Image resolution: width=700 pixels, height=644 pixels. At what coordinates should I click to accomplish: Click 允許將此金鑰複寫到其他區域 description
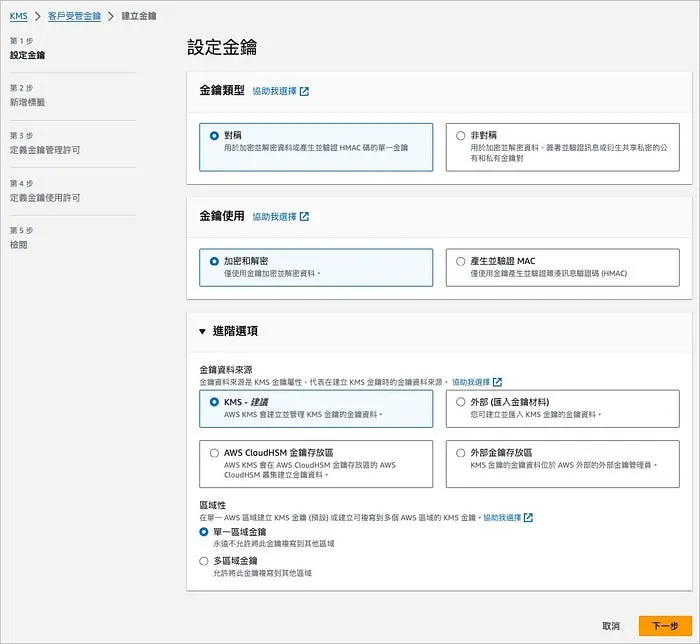pos(262,573)
